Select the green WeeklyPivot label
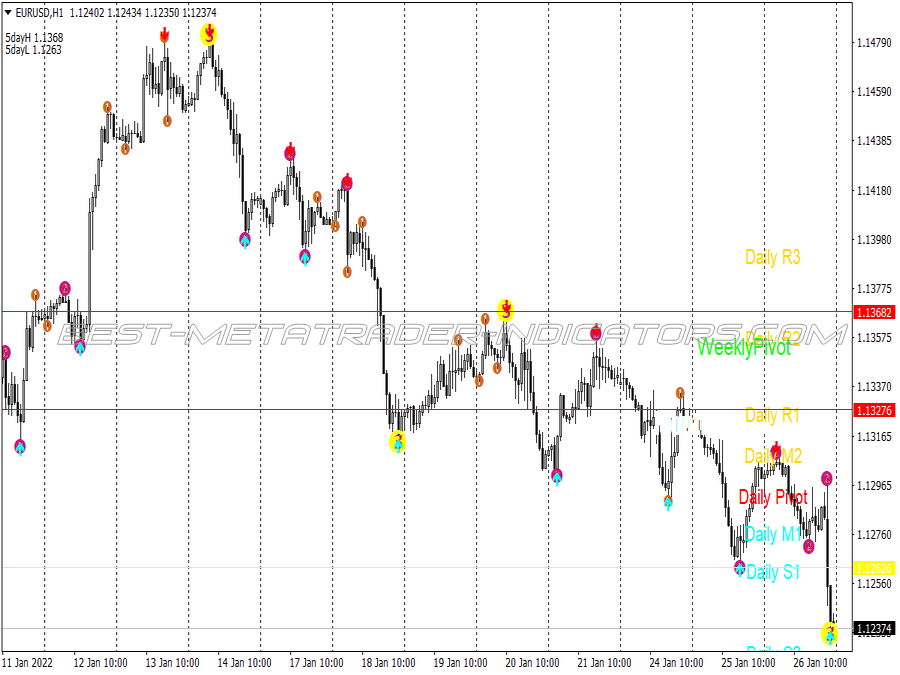900x675 pixels. (744, 347)
